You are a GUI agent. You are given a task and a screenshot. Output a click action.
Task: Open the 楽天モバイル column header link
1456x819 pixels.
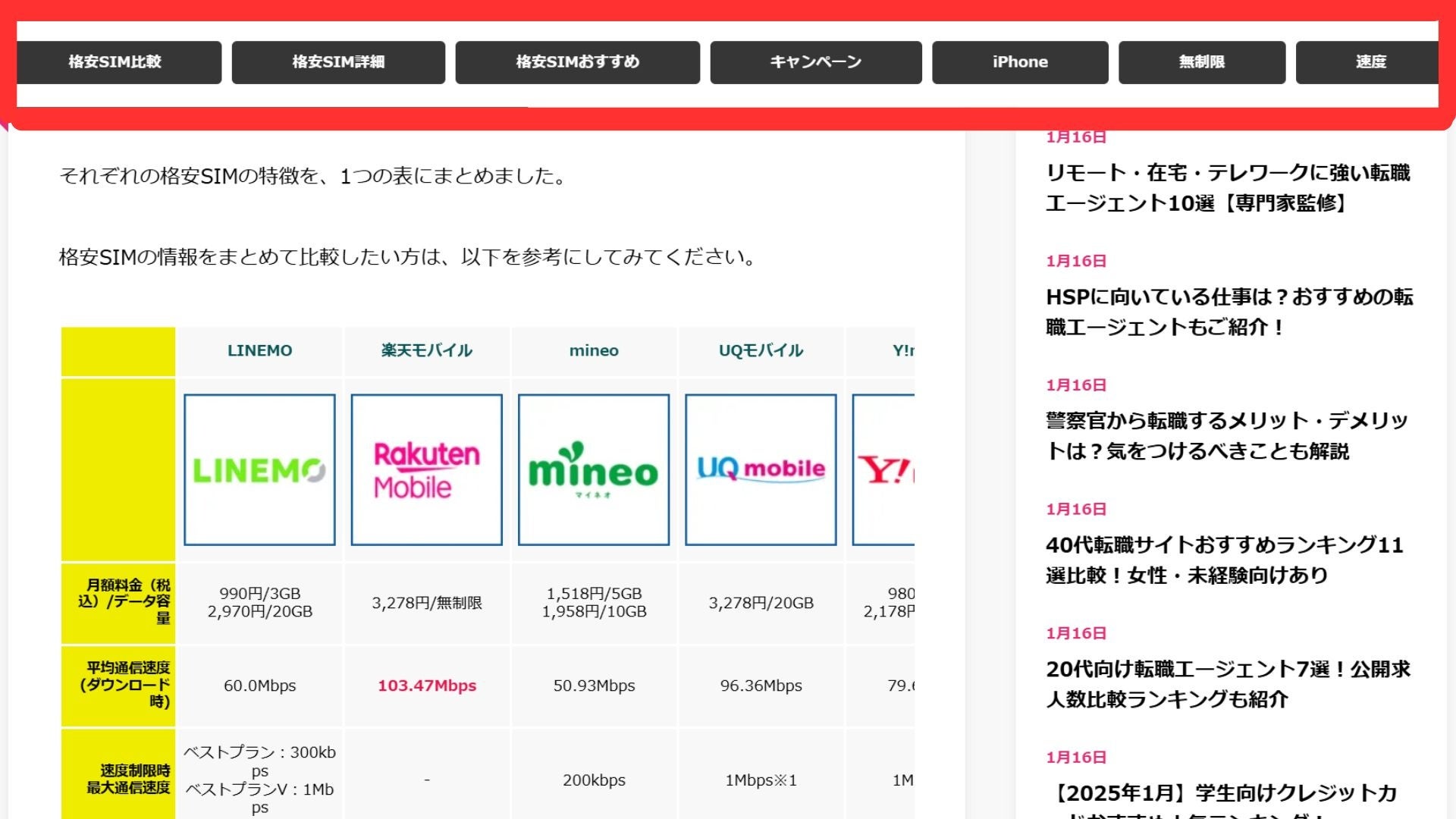click(426, 350)
